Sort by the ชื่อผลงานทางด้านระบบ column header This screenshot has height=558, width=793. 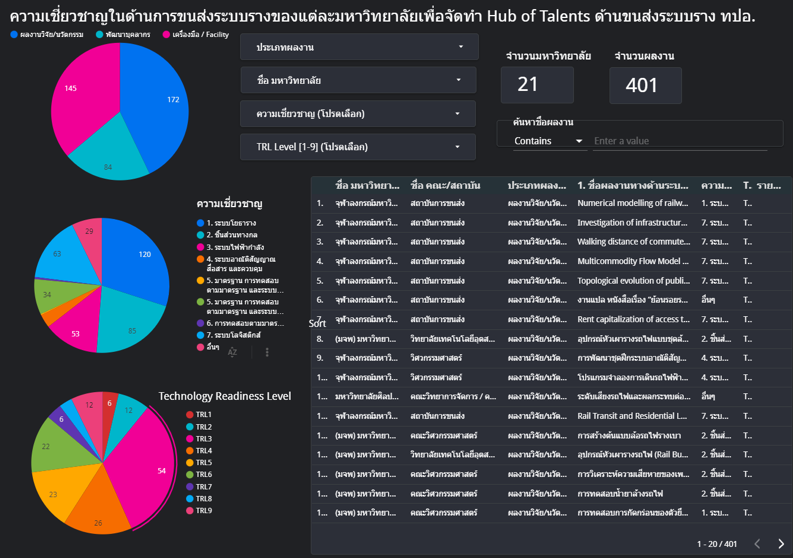coord(632,186)
